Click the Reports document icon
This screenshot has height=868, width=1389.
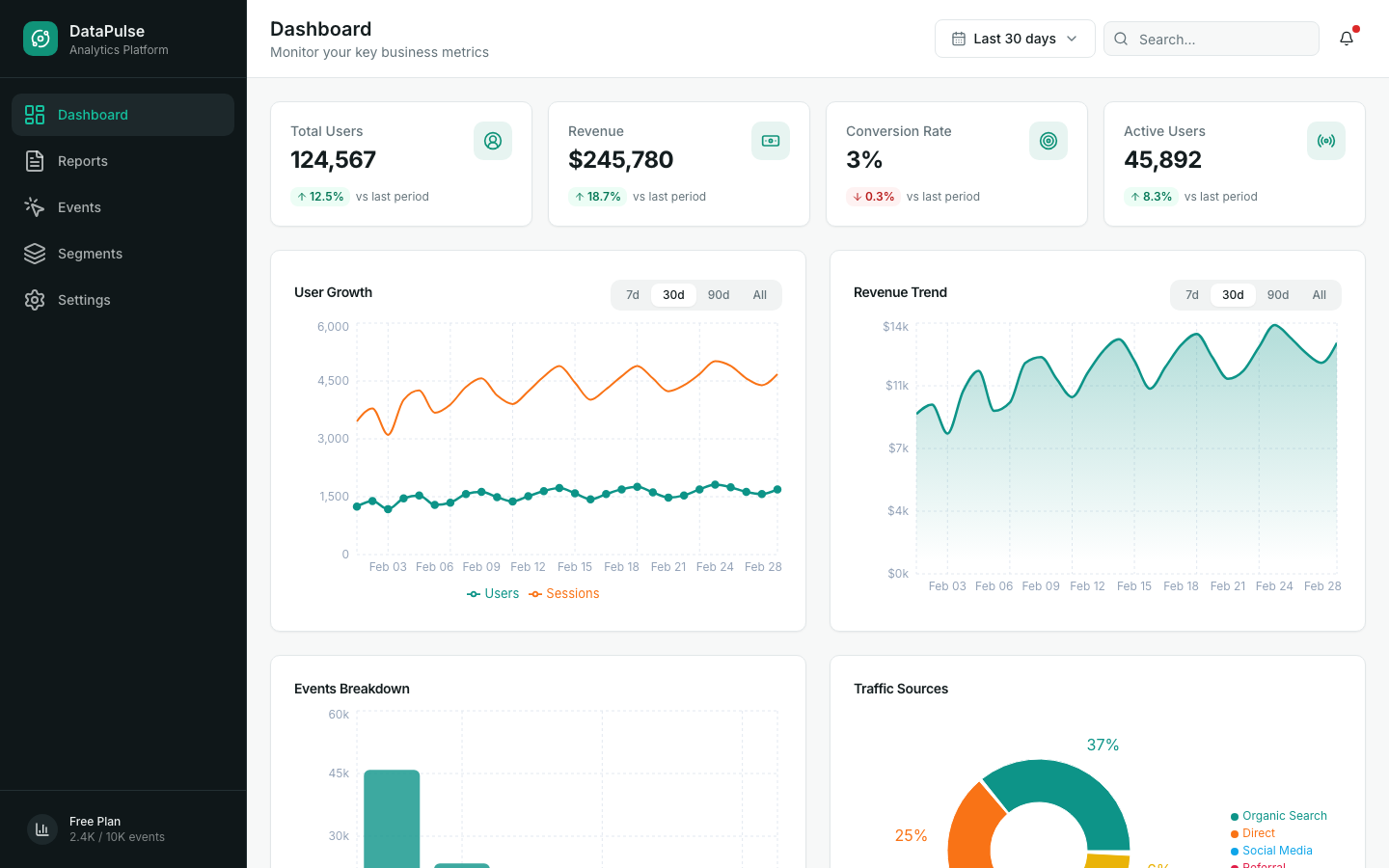point(35,161)
